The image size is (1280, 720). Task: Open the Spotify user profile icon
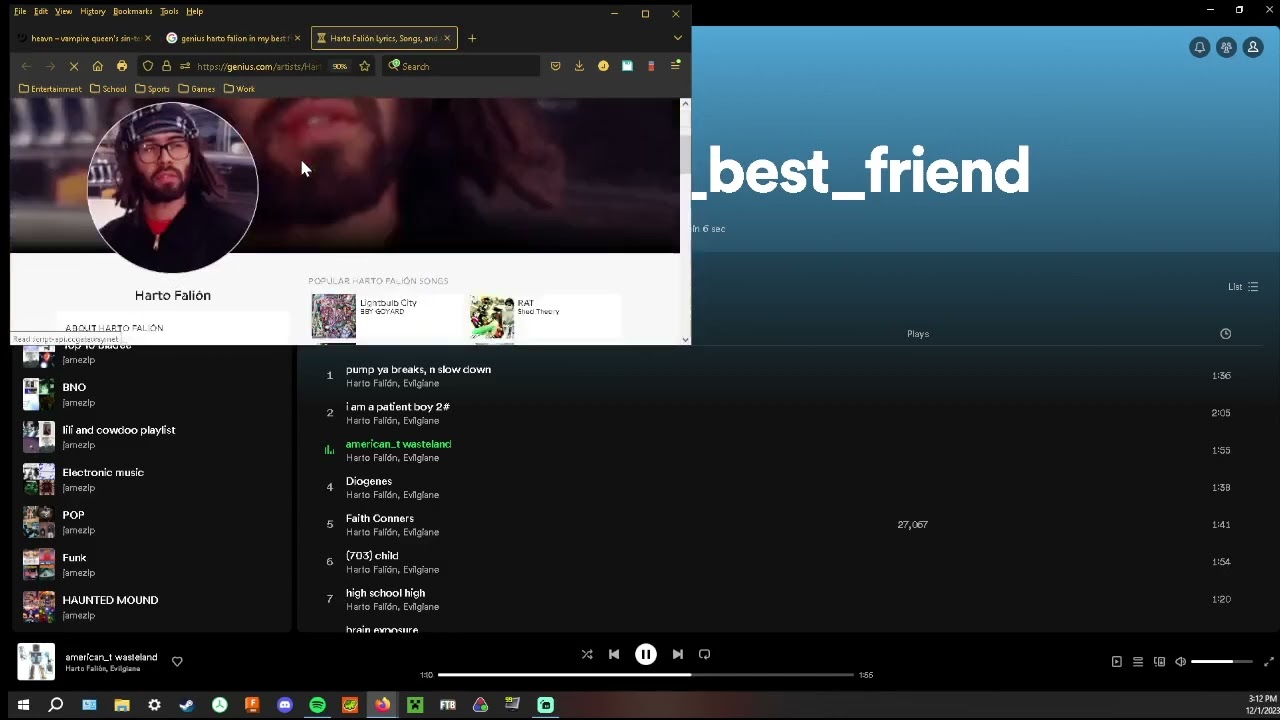point(1252,47)
